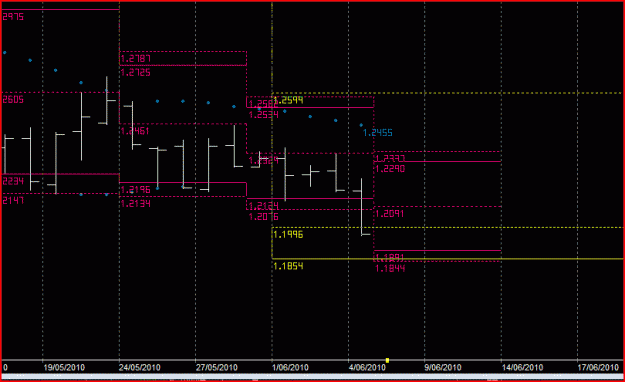Viewport: 625px width, 382px height.
Task: Select the 1.2725 price label
Action: click(136, 73)
